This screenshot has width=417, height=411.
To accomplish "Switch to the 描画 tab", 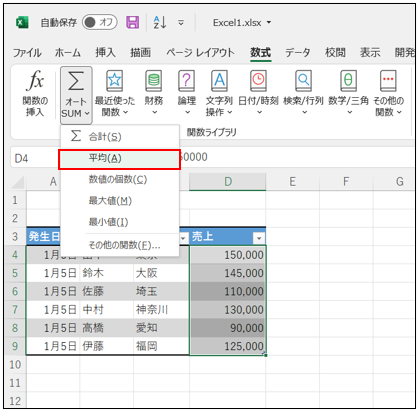I will pyautogui.click(x=140, y=52).
